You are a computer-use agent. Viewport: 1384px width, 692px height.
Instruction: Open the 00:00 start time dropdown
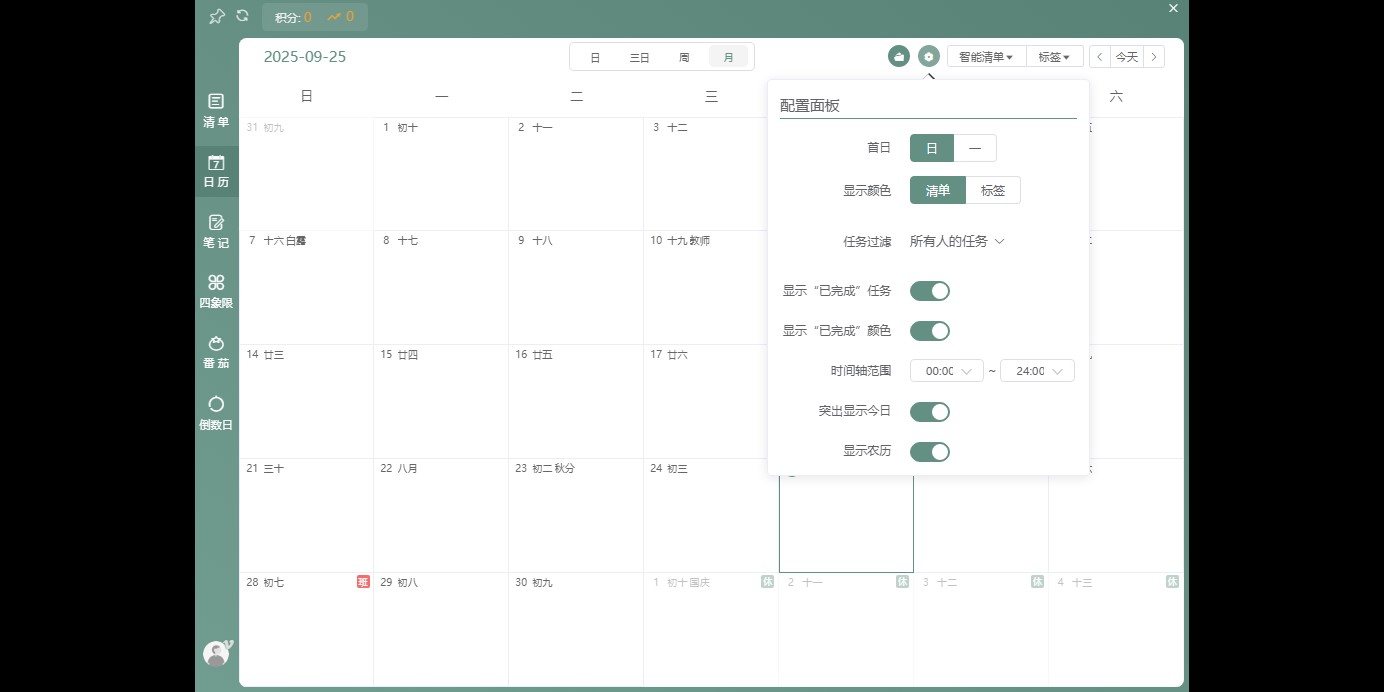pos(946,371)
